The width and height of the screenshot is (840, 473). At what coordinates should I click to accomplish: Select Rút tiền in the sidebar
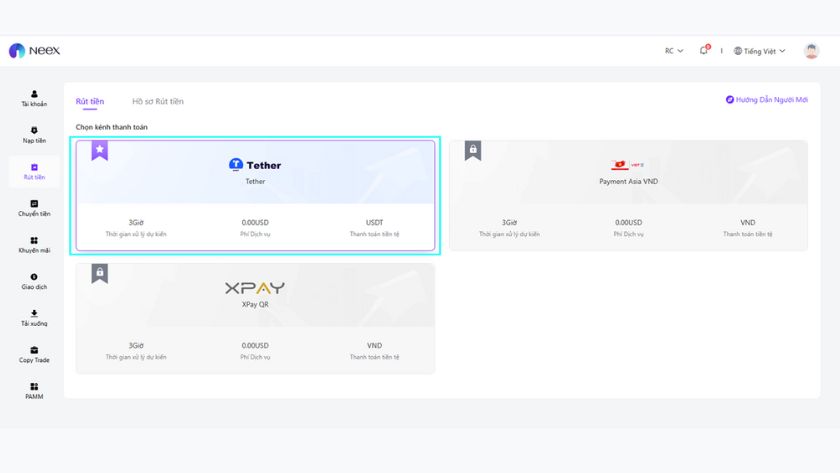click(x=34, y=171)
